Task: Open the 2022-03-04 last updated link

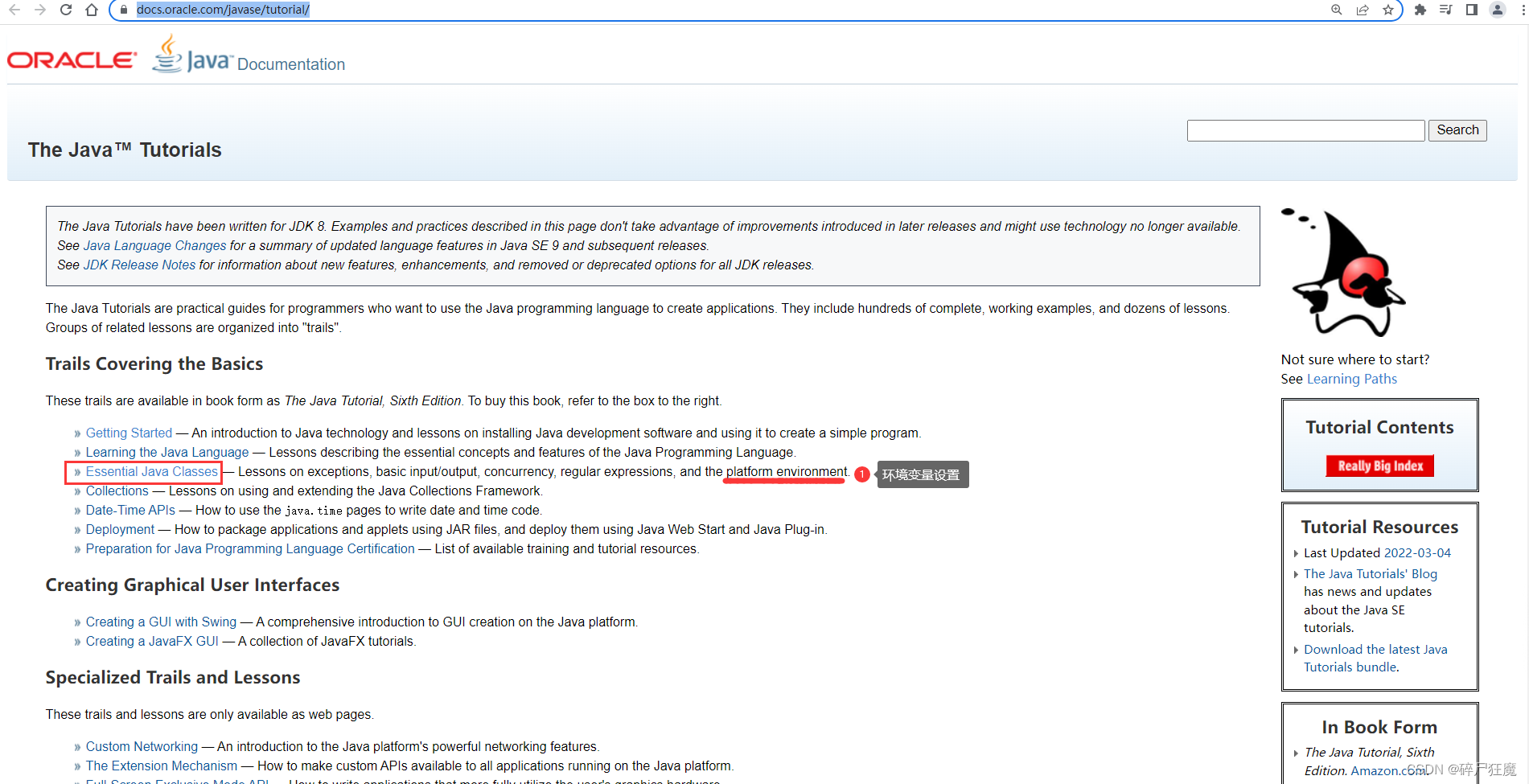Action: (x=1417, y=553)
